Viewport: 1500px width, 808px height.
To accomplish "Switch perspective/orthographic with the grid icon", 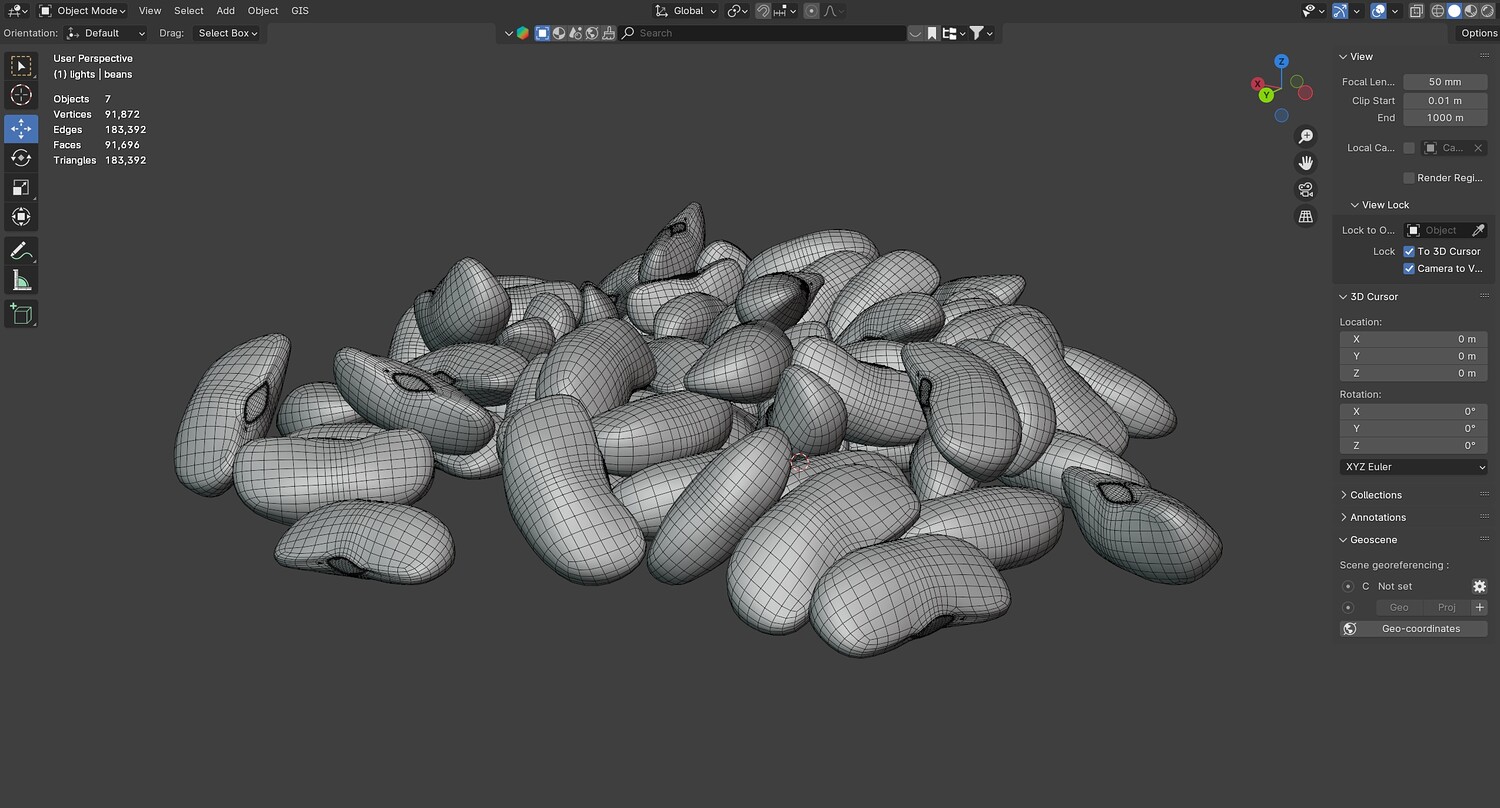I will pos(1305,216).
